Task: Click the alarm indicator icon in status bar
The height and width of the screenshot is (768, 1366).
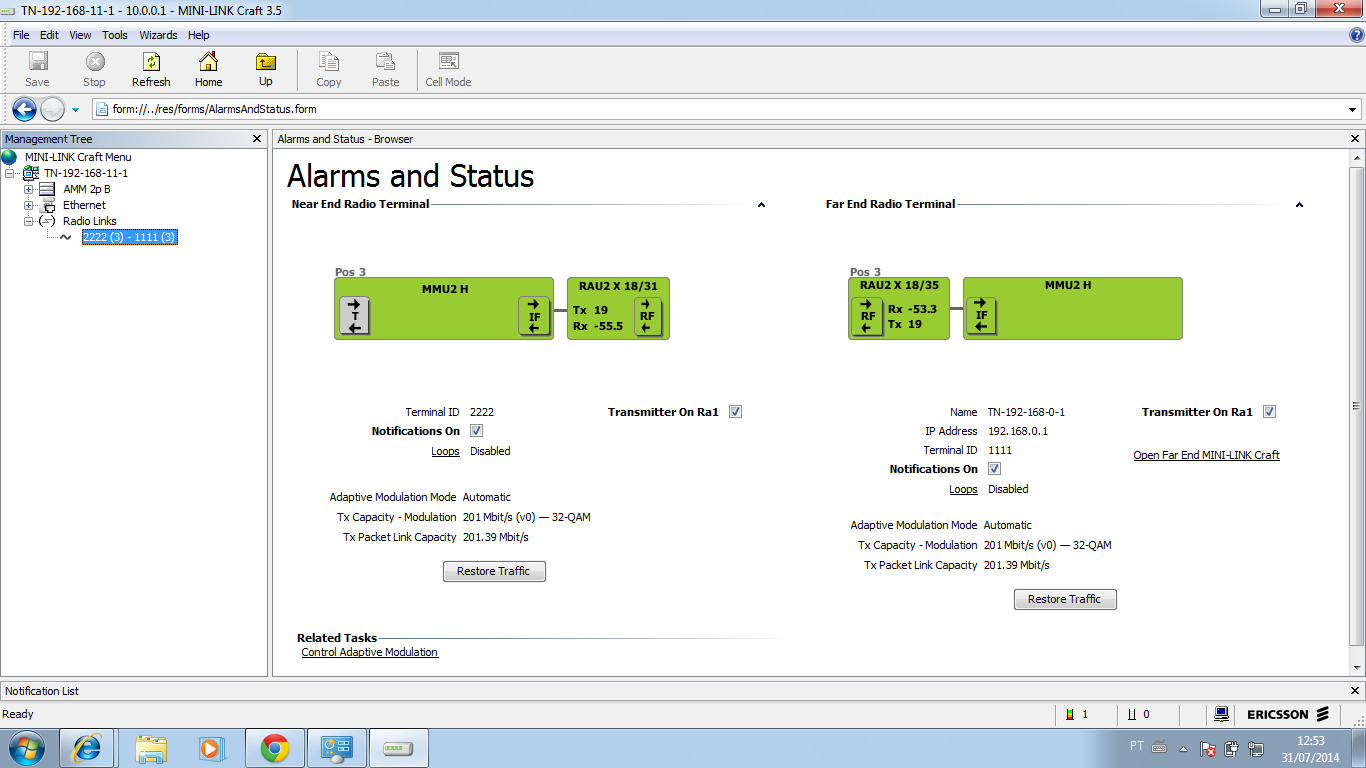Action: tap(1070, 714)
